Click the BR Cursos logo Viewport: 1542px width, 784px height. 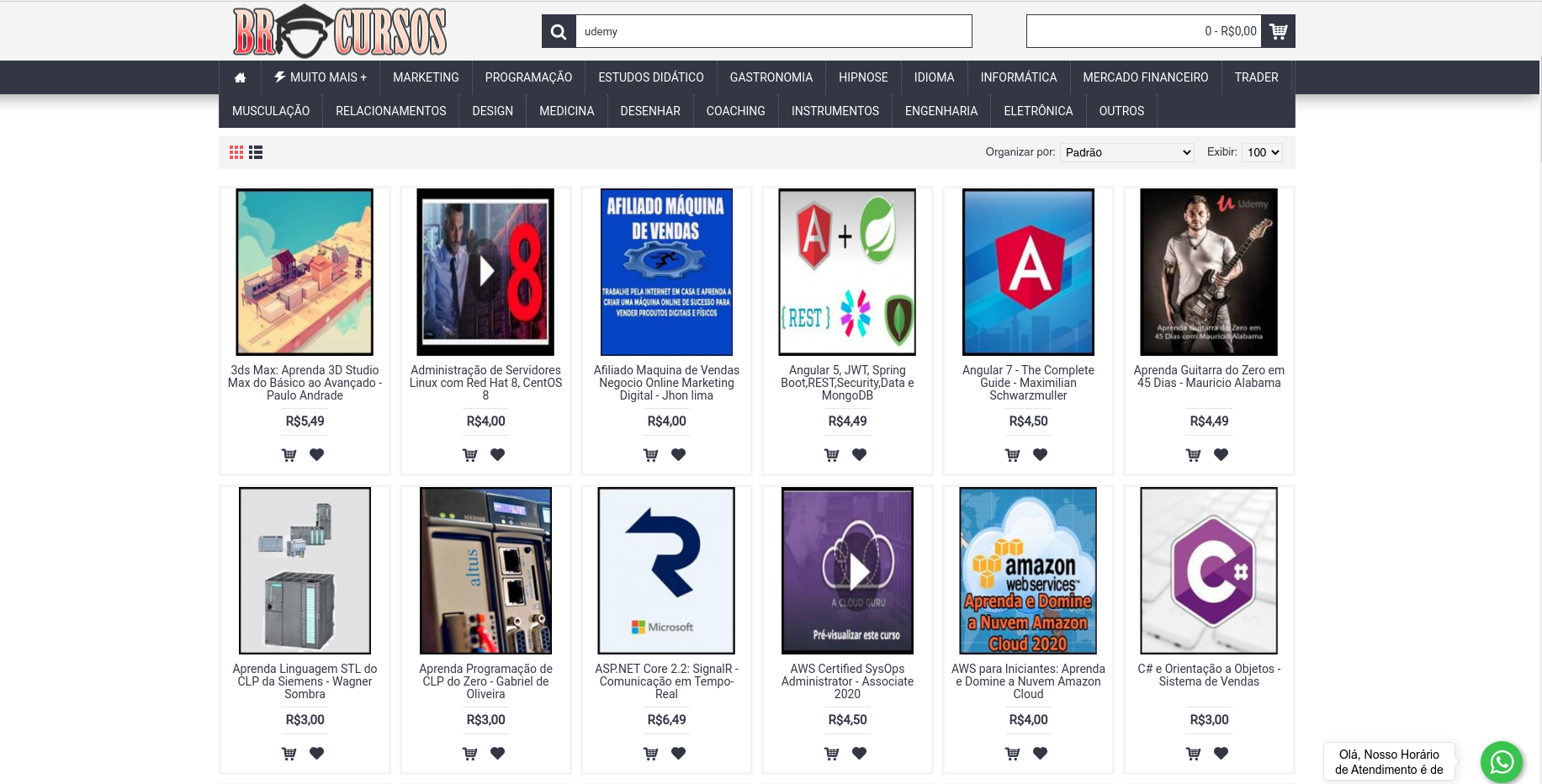(340, 31)
